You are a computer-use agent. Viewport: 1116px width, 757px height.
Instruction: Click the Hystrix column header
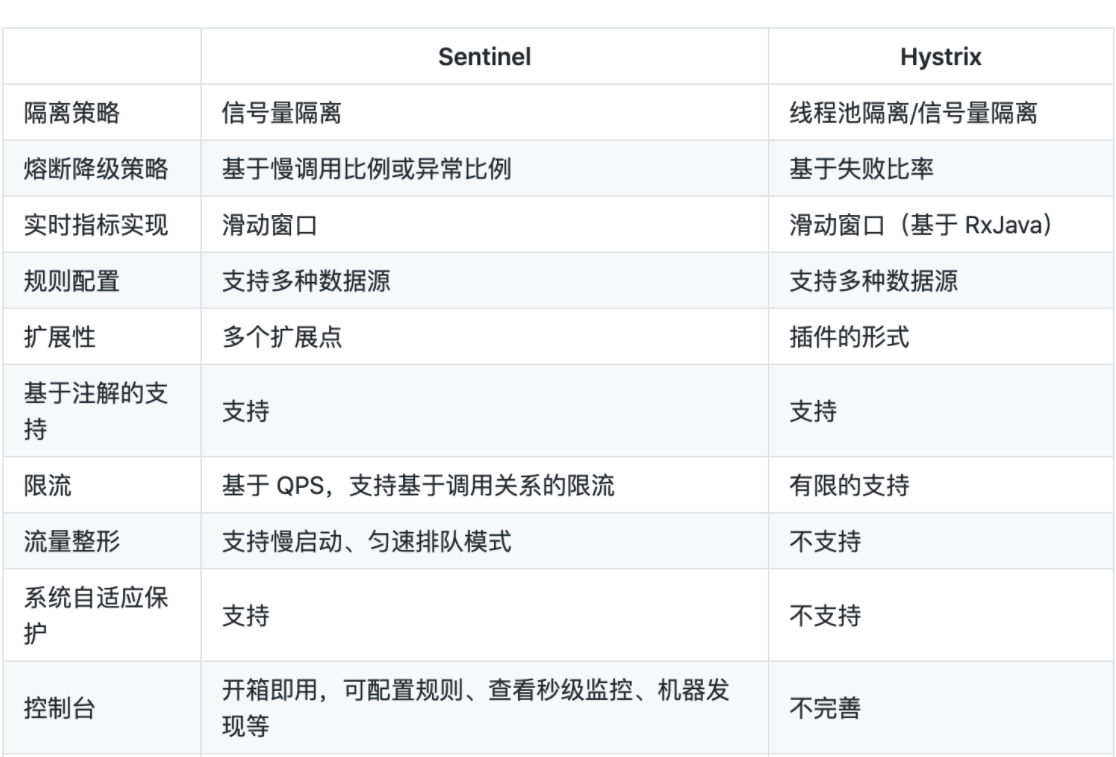coord(940,57)
